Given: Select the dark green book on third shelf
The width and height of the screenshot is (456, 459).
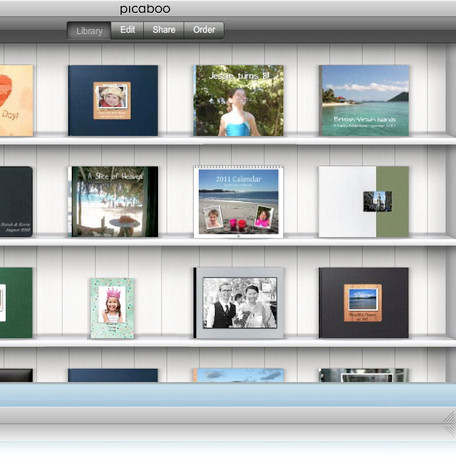Looking at the screenshot, I should 16,303.
